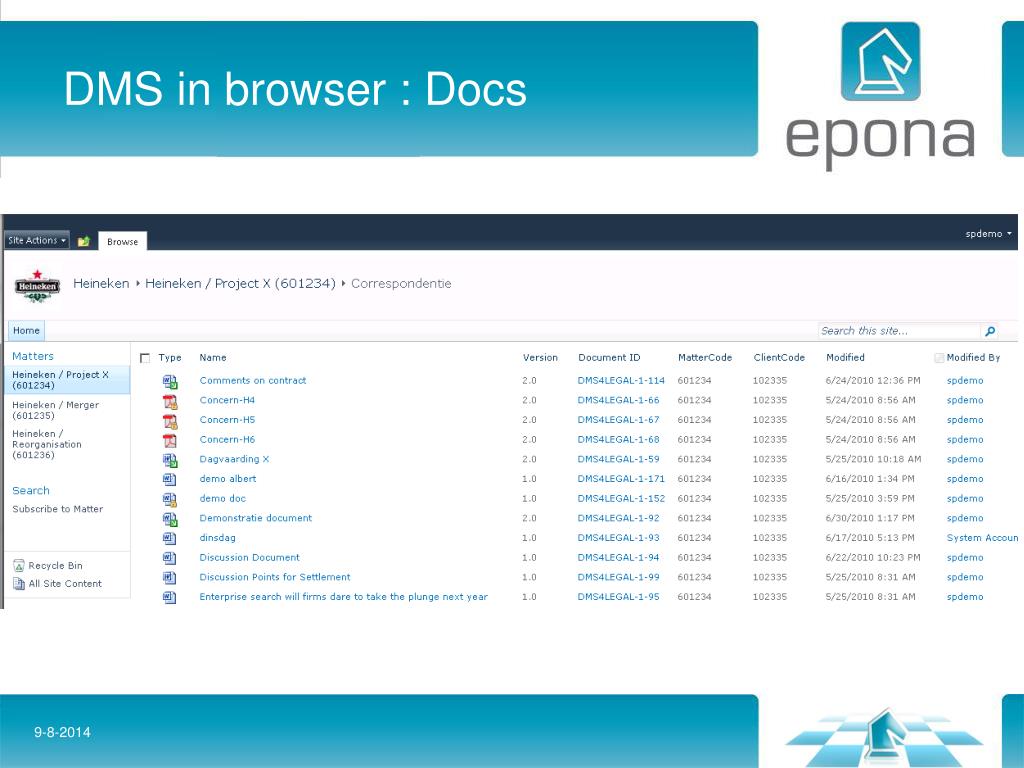1024x768 pixels.
Task: Click the Word icon for Demonstratie document
Action: 170,519
